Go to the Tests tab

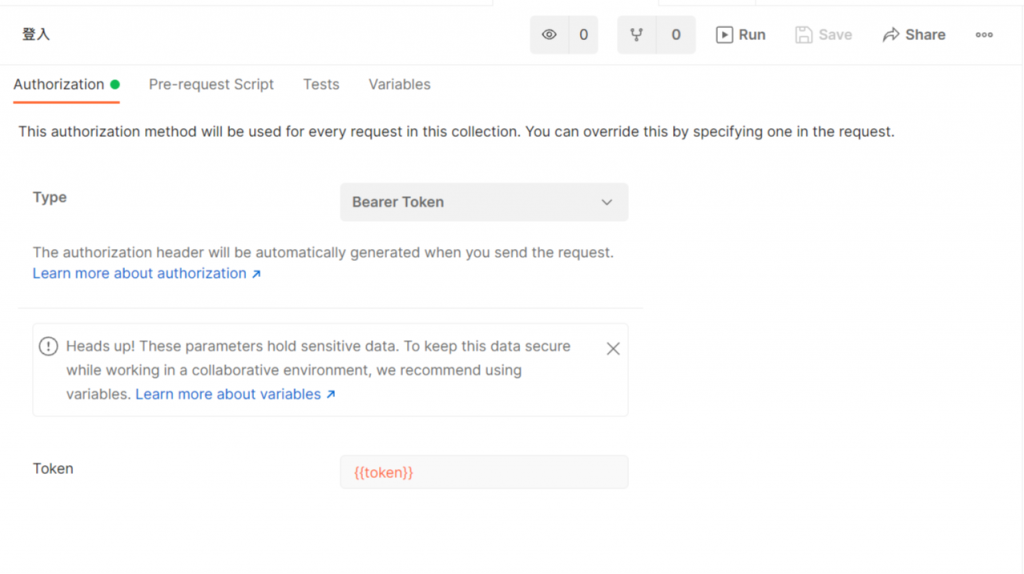[x=321, y=85]
